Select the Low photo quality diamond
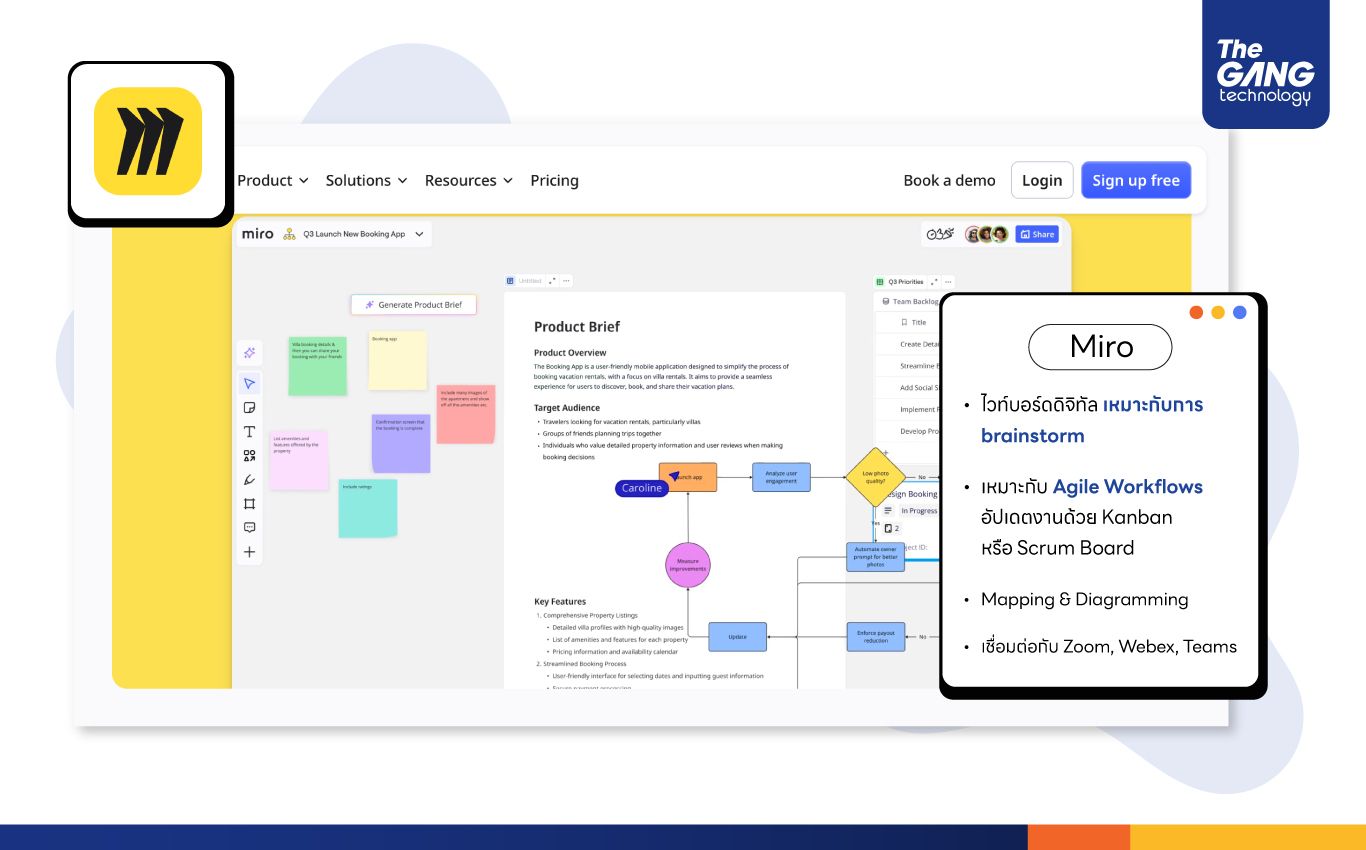 point(875,477)
